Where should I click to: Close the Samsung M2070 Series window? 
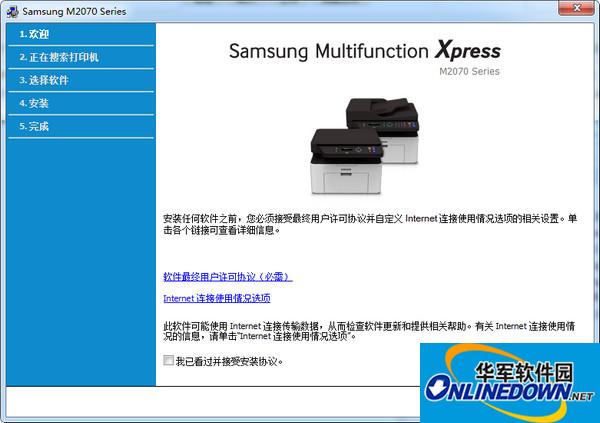[577, 7]
